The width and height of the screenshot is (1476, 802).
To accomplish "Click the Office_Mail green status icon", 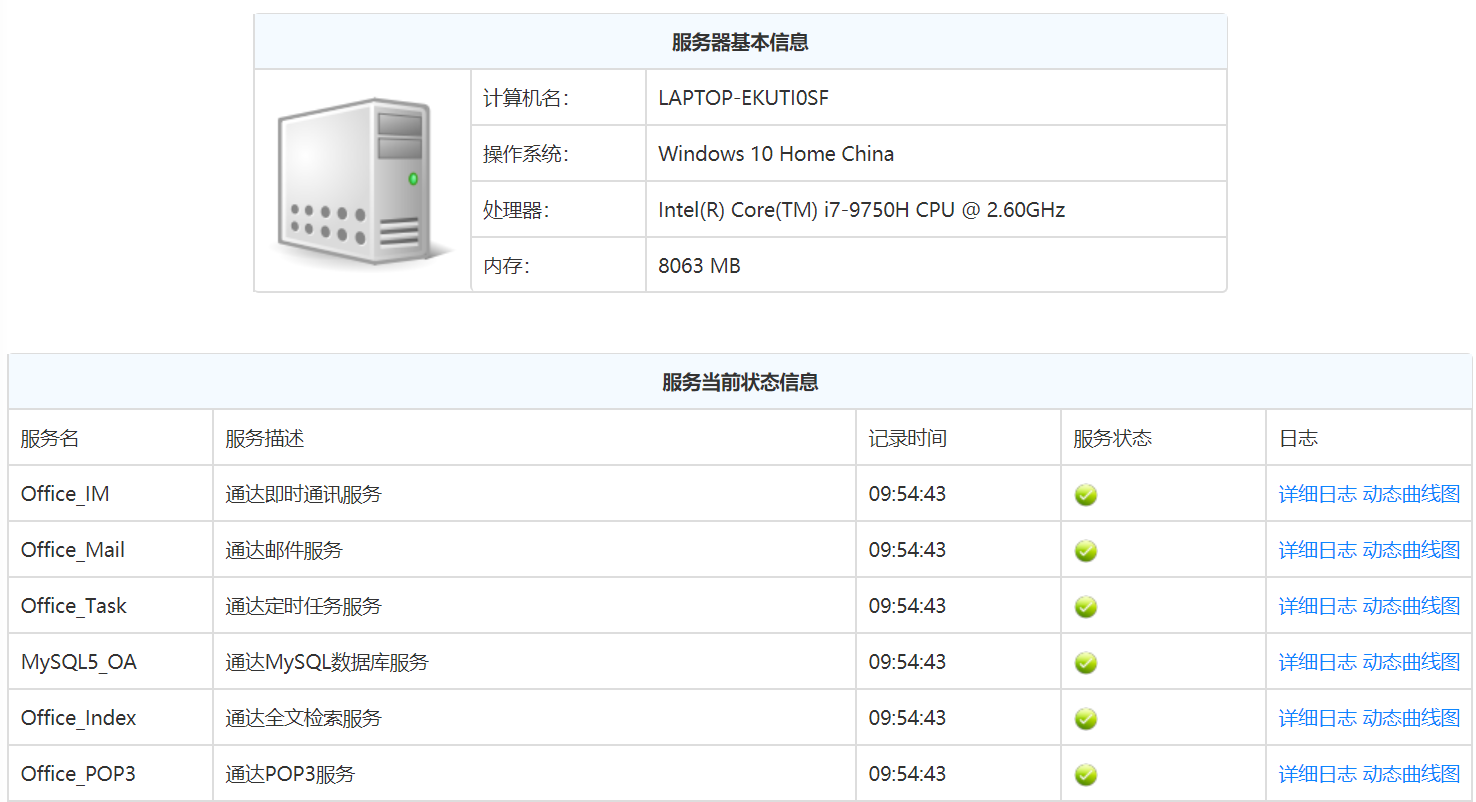I will point(1085,551).
